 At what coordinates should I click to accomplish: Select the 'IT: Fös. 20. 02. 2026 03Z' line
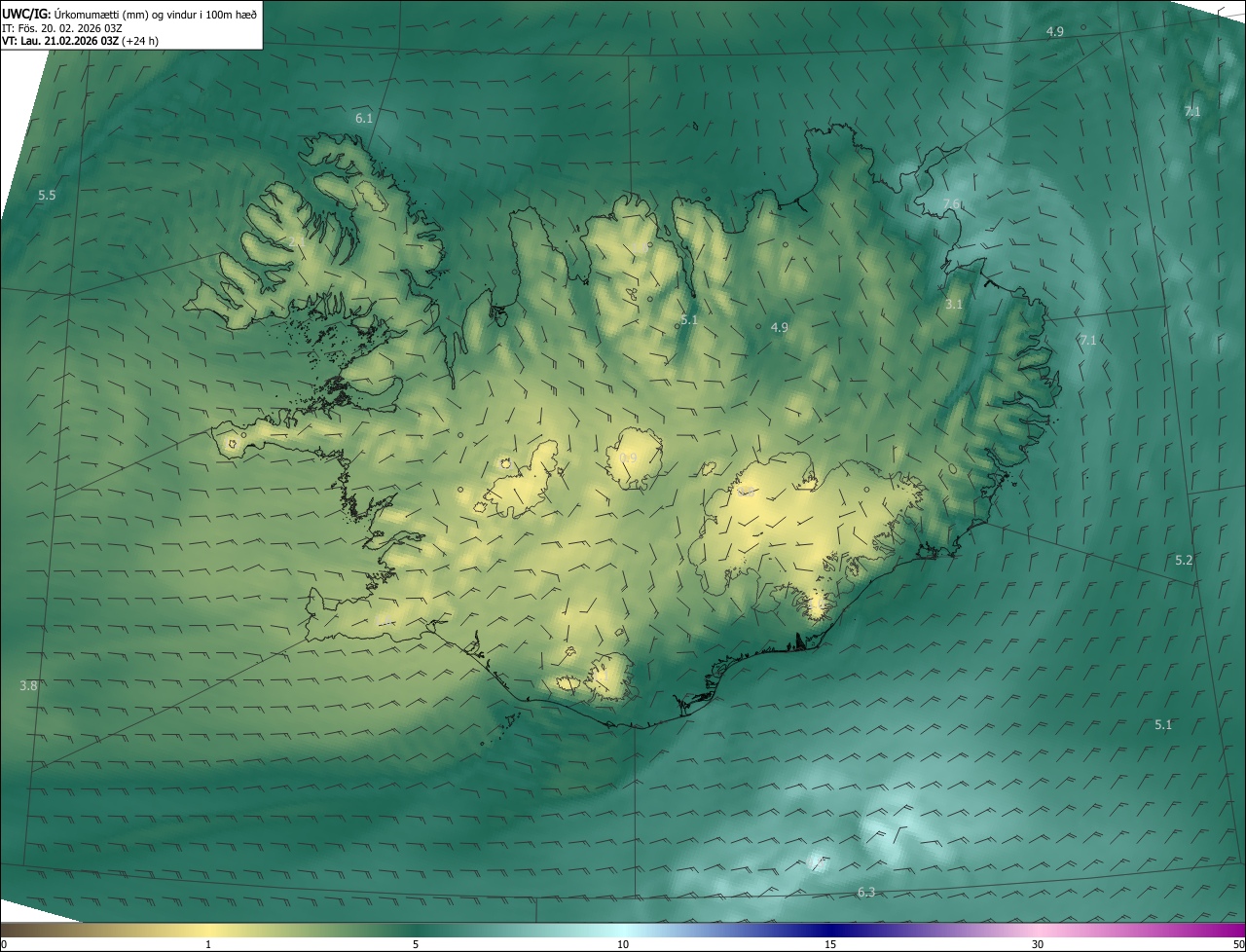(x=62, y=27)
